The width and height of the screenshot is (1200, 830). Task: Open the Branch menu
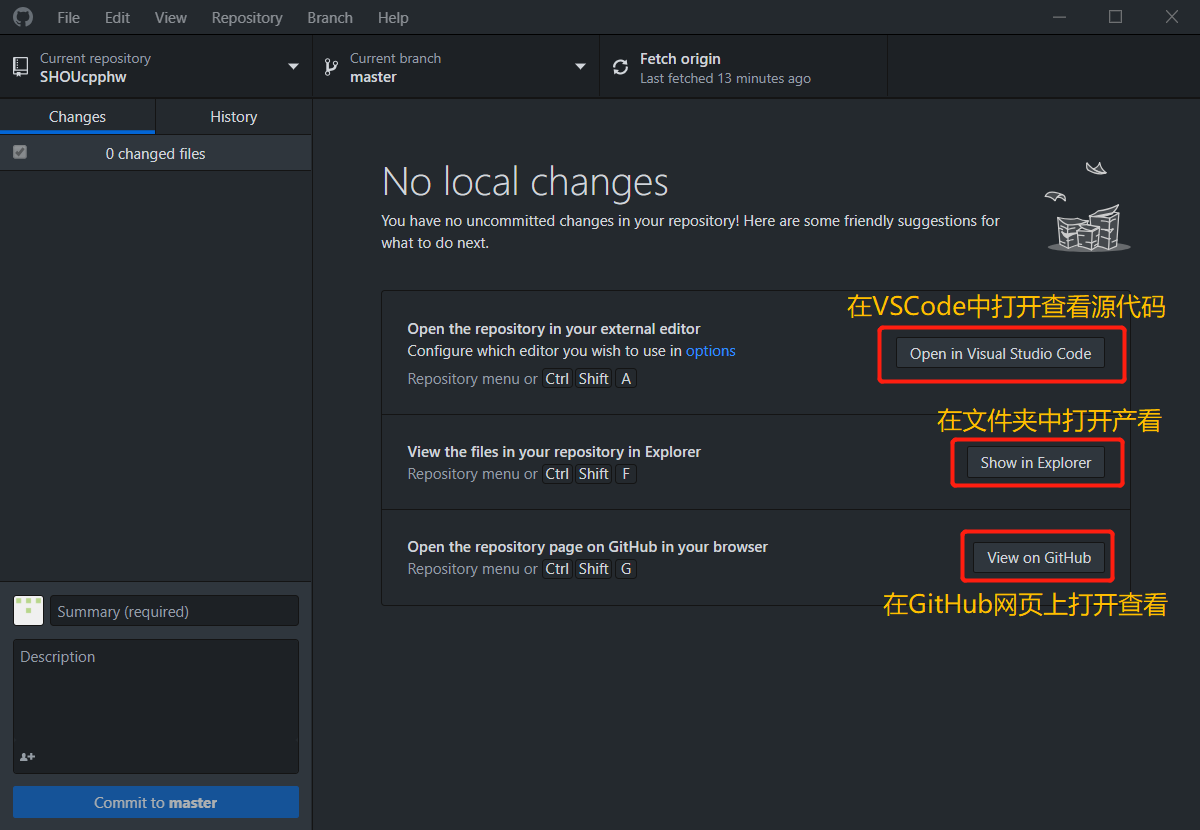point(330,18)
